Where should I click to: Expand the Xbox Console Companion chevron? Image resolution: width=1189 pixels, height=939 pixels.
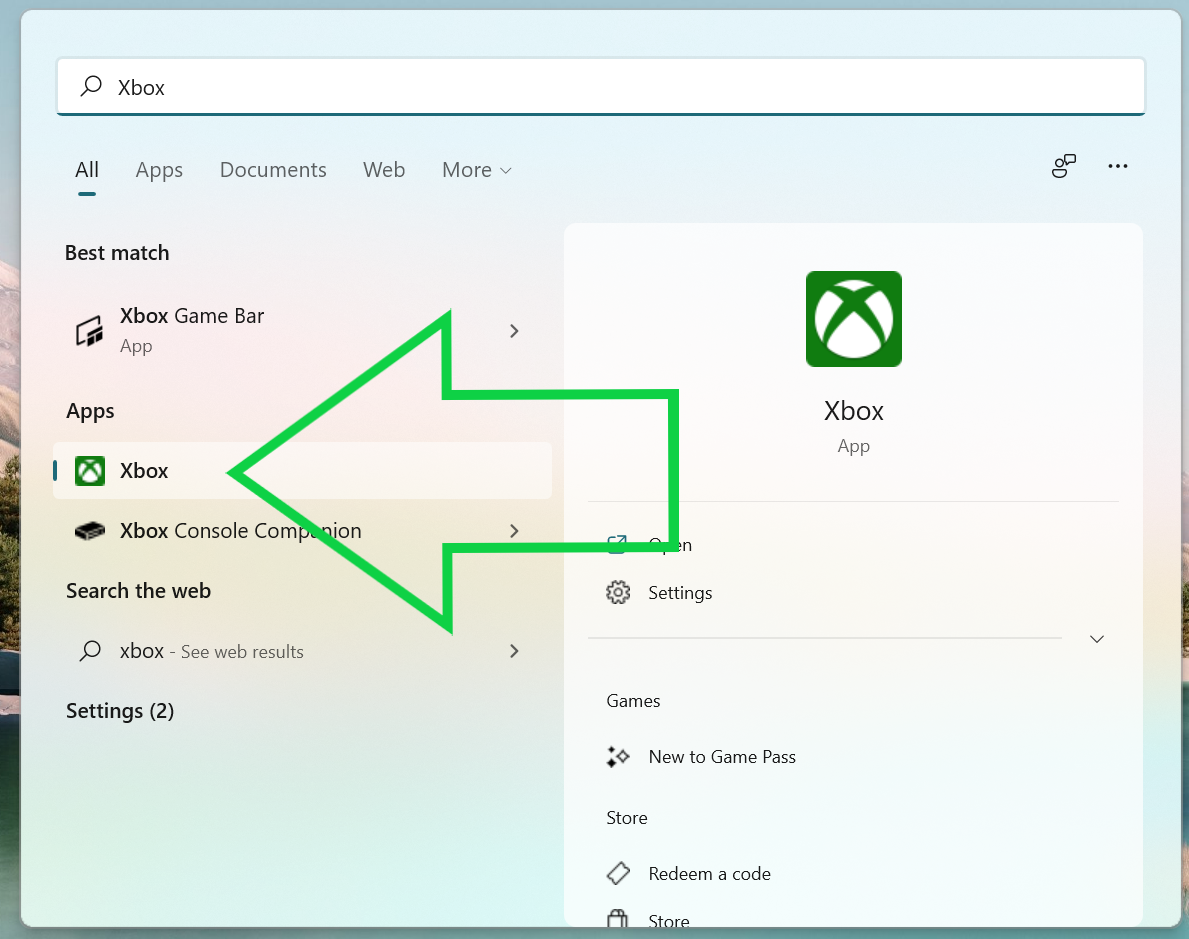pos(513,531)
